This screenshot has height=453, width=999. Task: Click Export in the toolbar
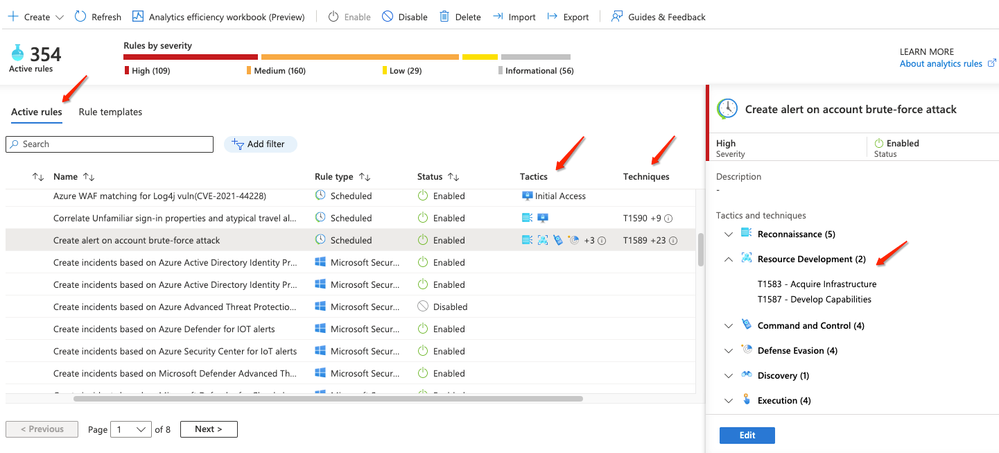click(568, 17)
